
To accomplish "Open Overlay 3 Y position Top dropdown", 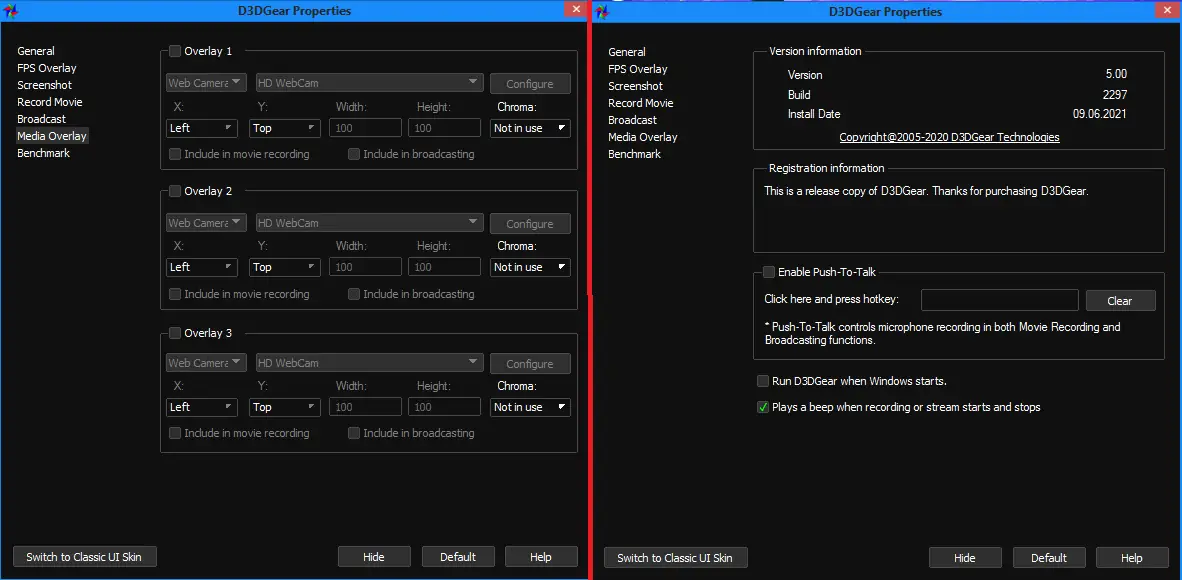I will click(285, 407).
